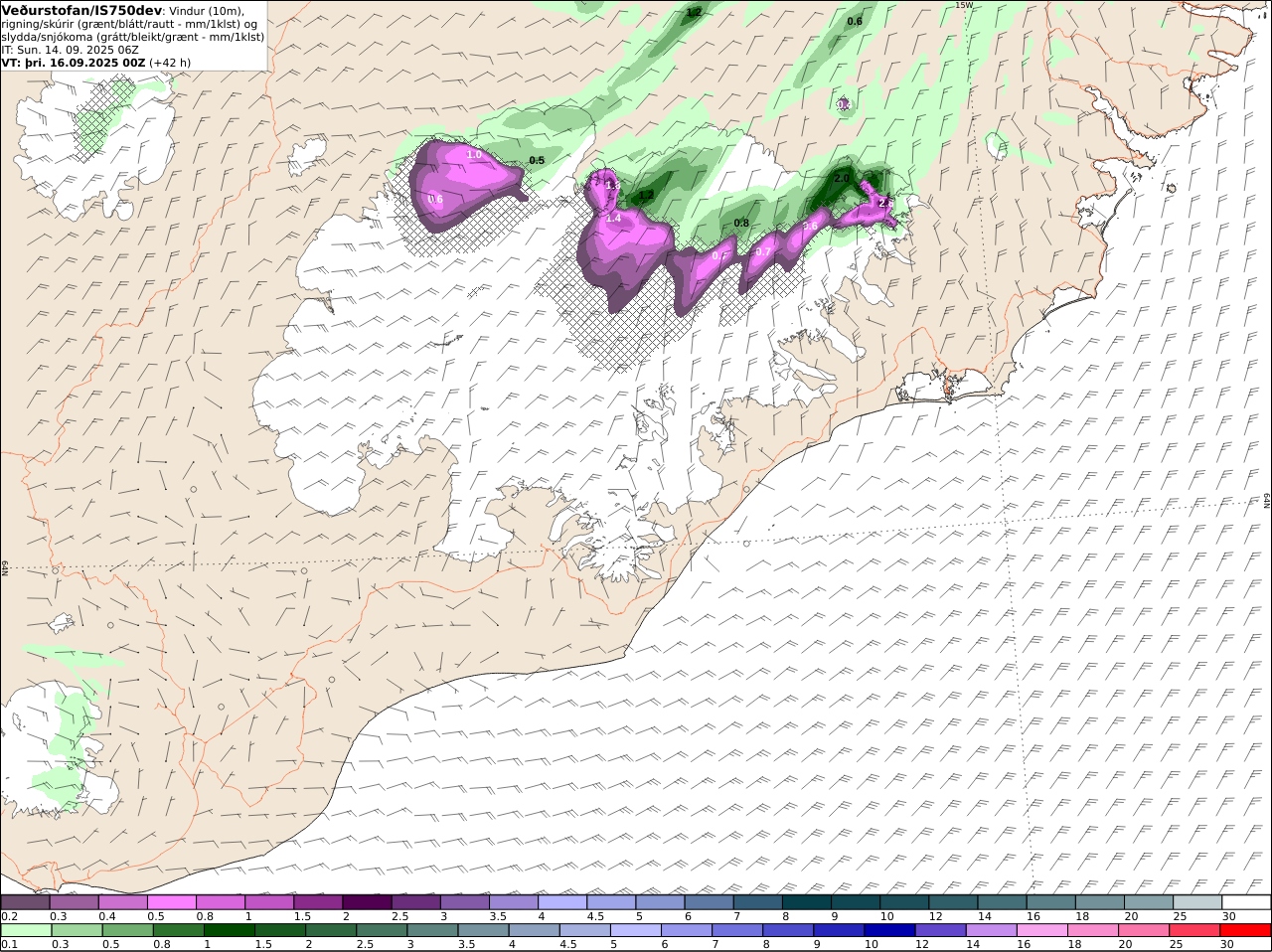This screenshot has height=952, width=1272.
Task: Pick the white upper legend swatch after 30
Action: coord(1246,902)
